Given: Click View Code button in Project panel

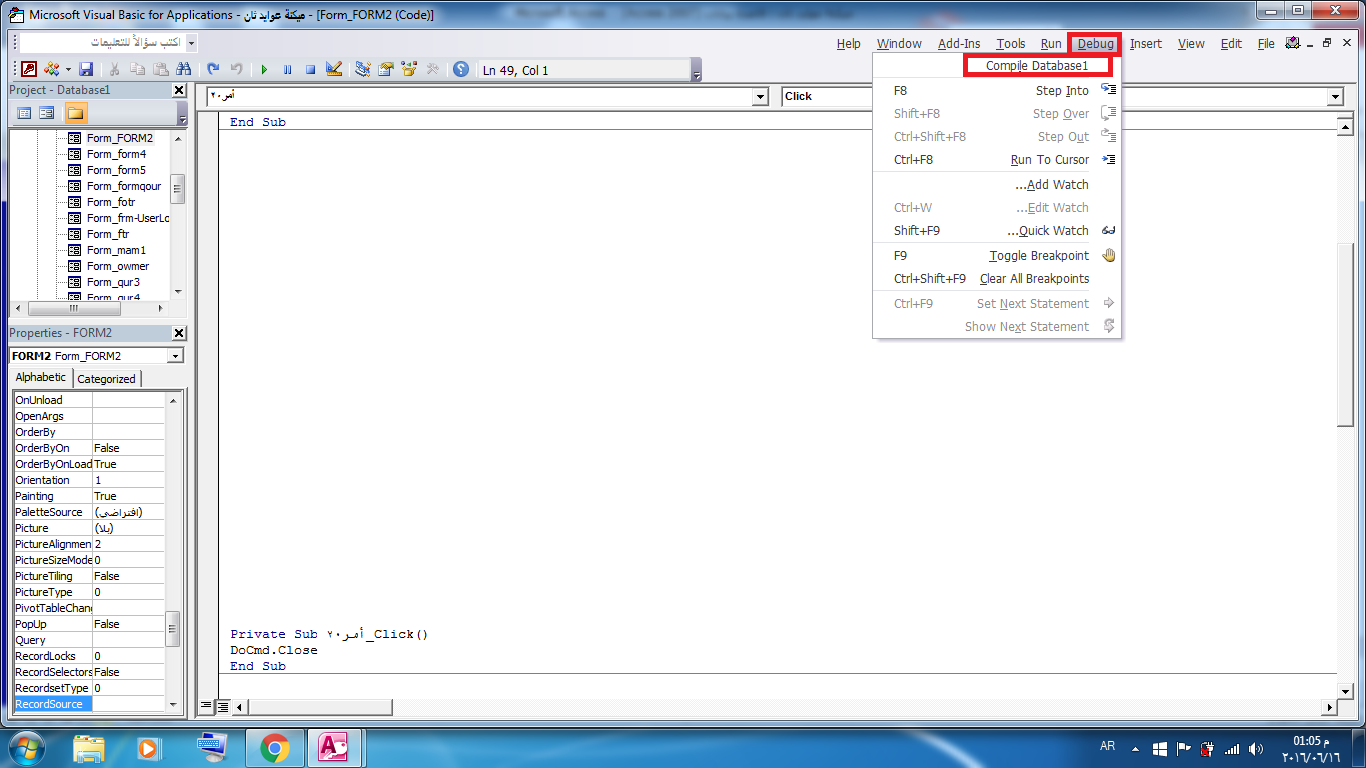Looking at the screenshot, I should point(24,113).
